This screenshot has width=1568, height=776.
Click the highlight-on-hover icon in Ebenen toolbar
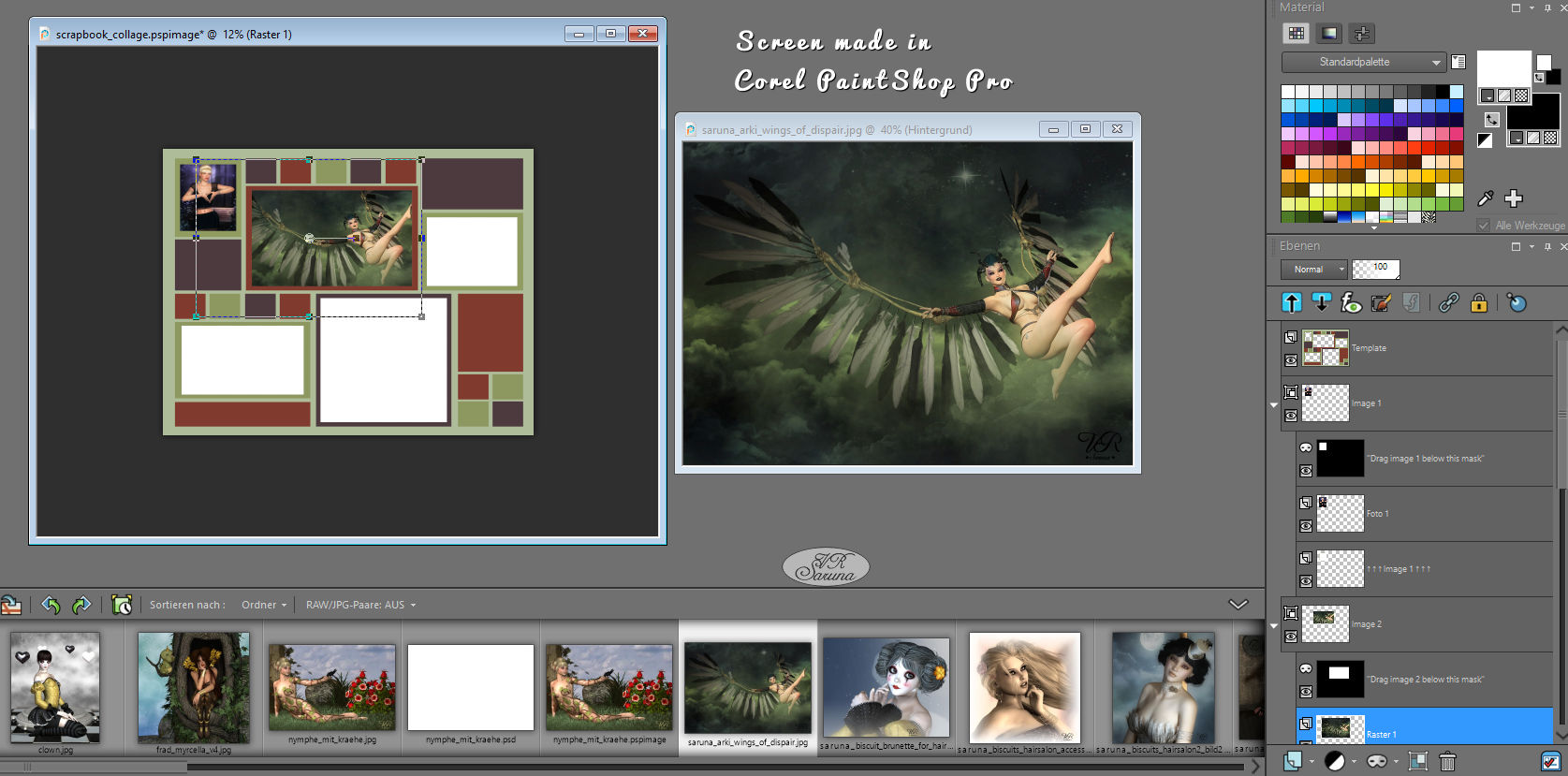pyautogui.click(x=1517, y=302)
